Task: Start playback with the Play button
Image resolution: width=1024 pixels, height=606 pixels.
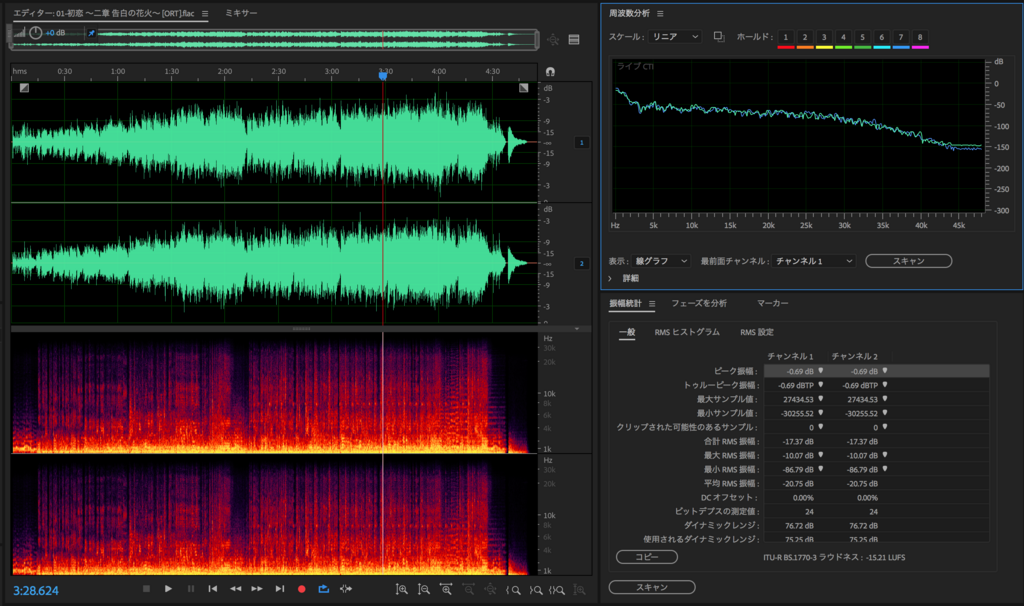Action: 168,589
